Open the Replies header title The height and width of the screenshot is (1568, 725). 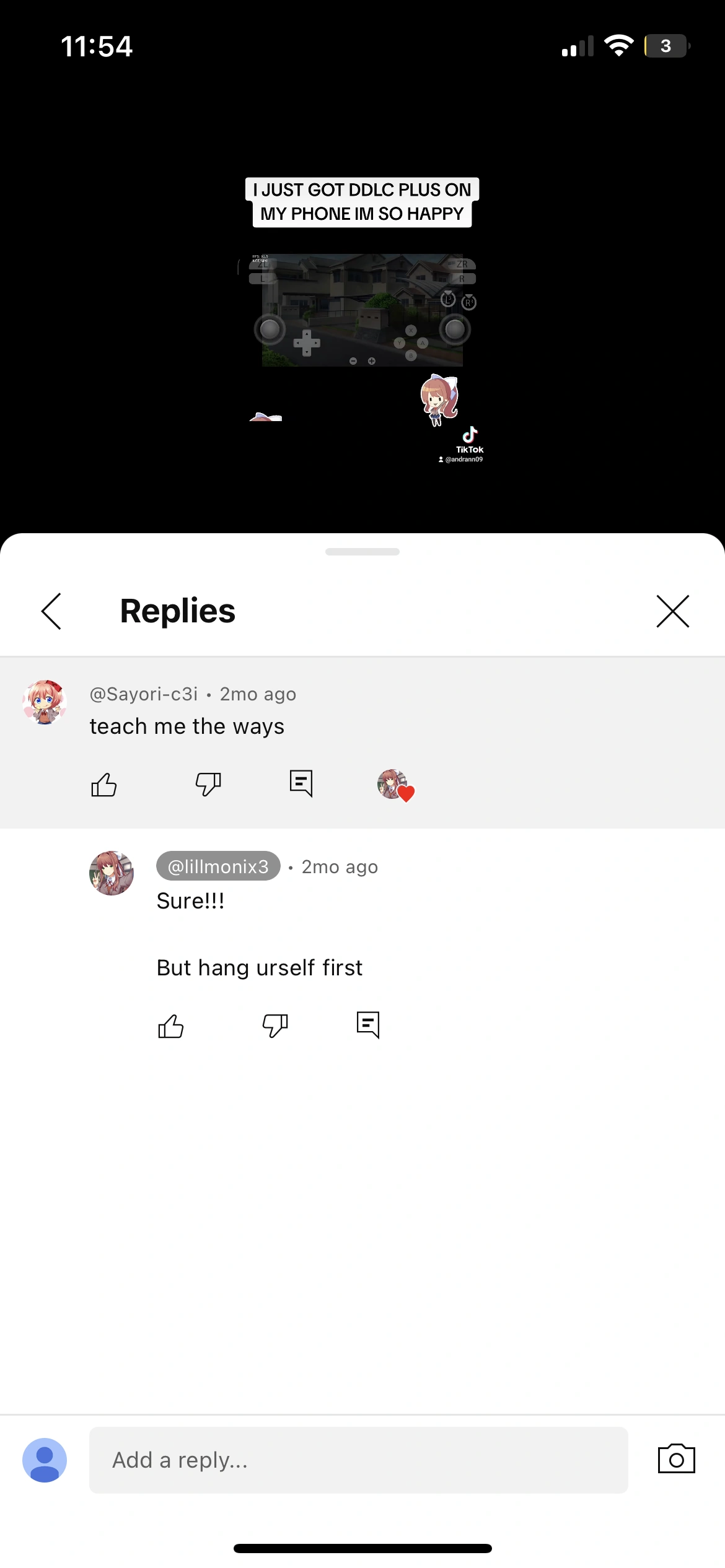177,611
